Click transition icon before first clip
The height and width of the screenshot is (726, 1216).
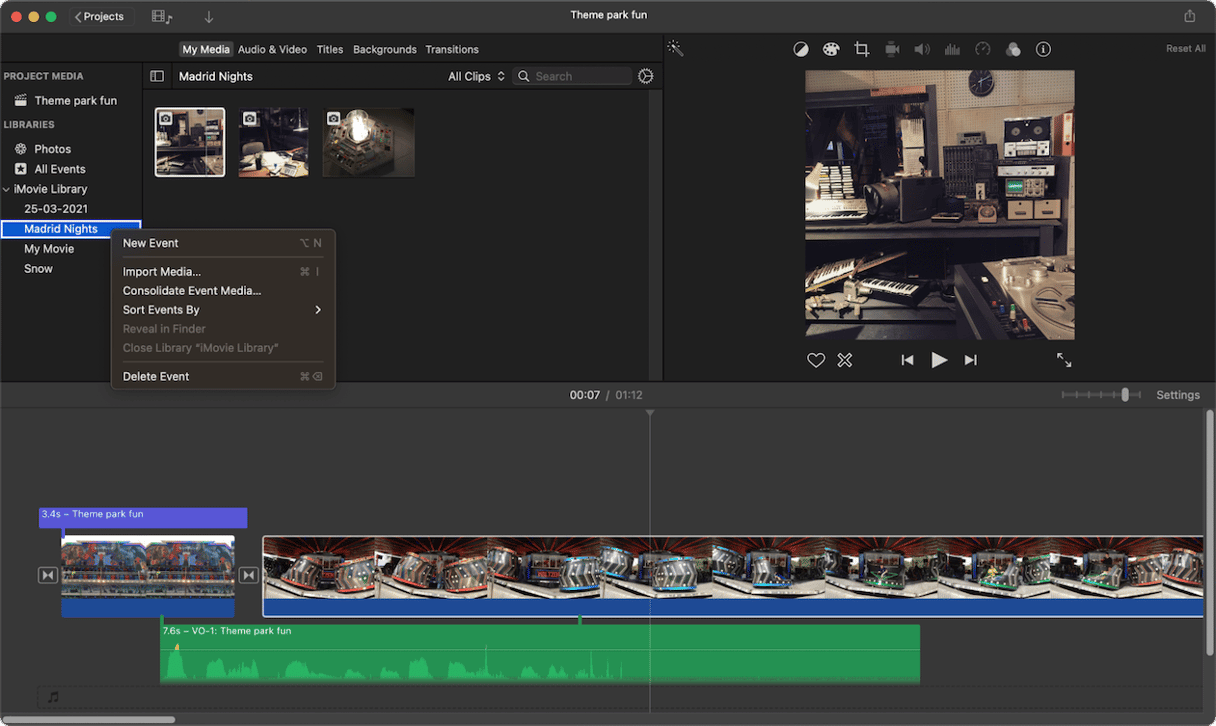coord(47,575)
